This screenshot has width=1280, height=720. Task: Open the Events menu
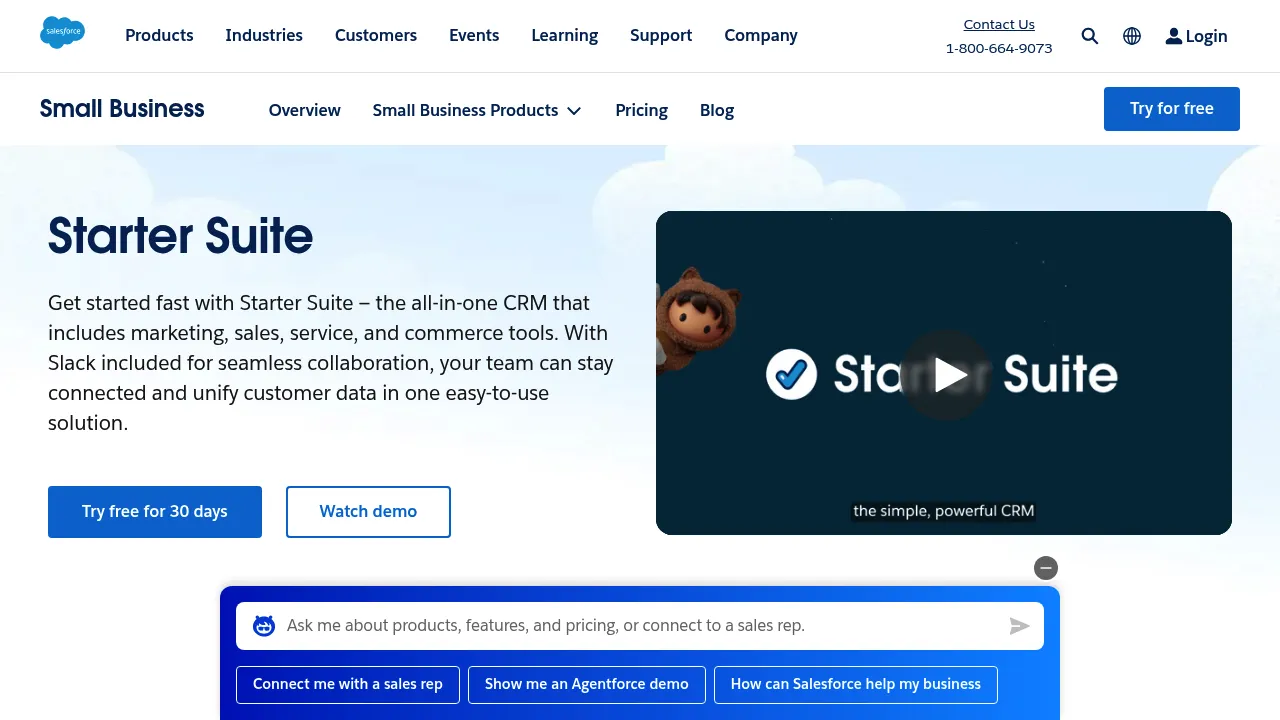tap(474, 35)
